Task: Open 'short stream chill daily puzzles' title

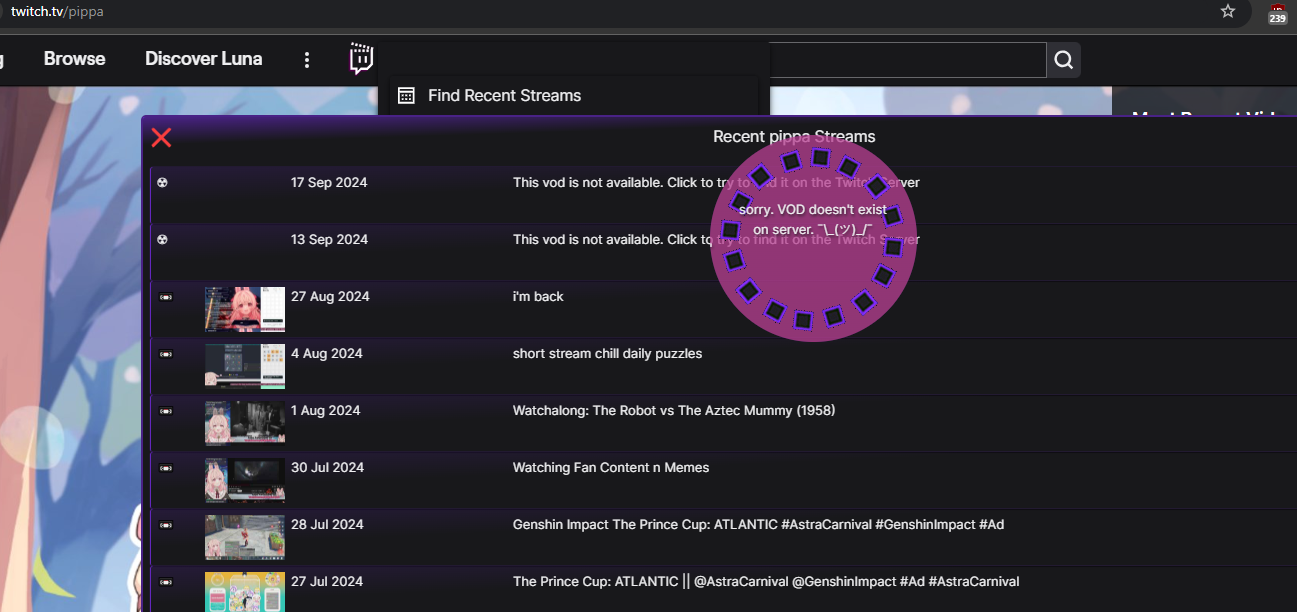Action: (x=607, y=354)
